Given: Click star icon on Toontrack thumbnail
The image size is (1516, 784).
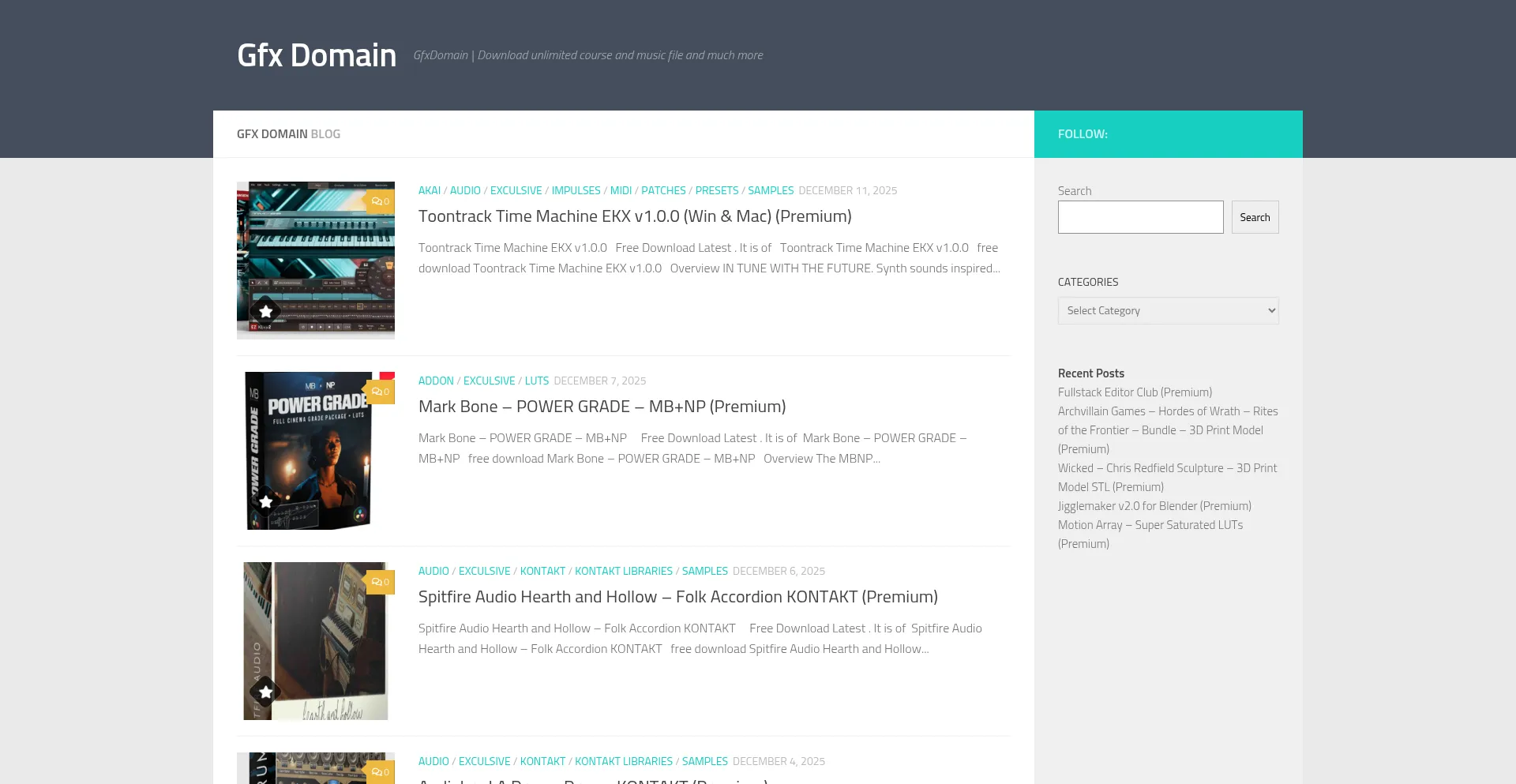Looking at the screenshot, I should (266, 311).
